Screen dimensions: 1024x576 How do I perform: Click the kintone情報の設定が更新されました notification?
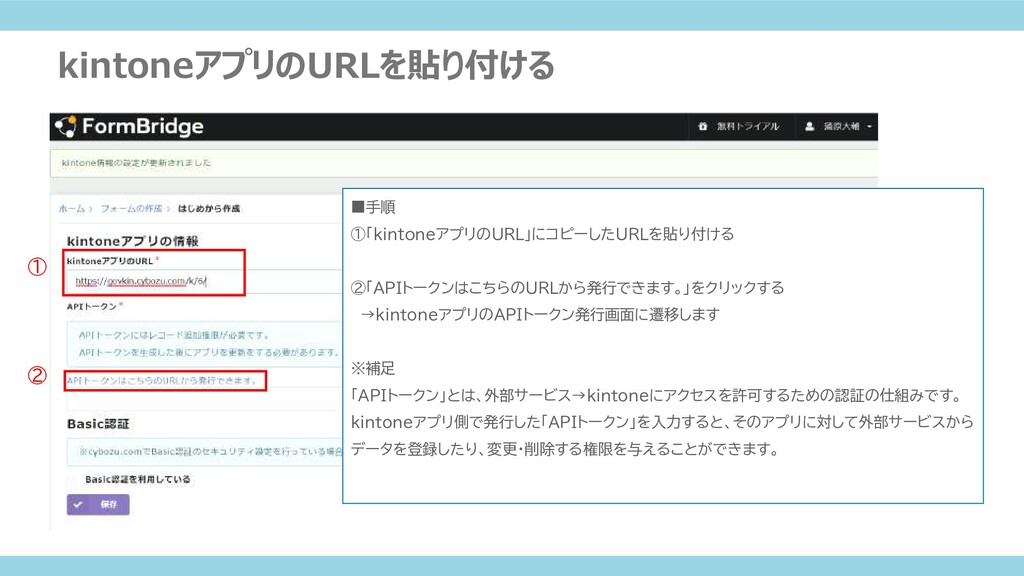463,163
